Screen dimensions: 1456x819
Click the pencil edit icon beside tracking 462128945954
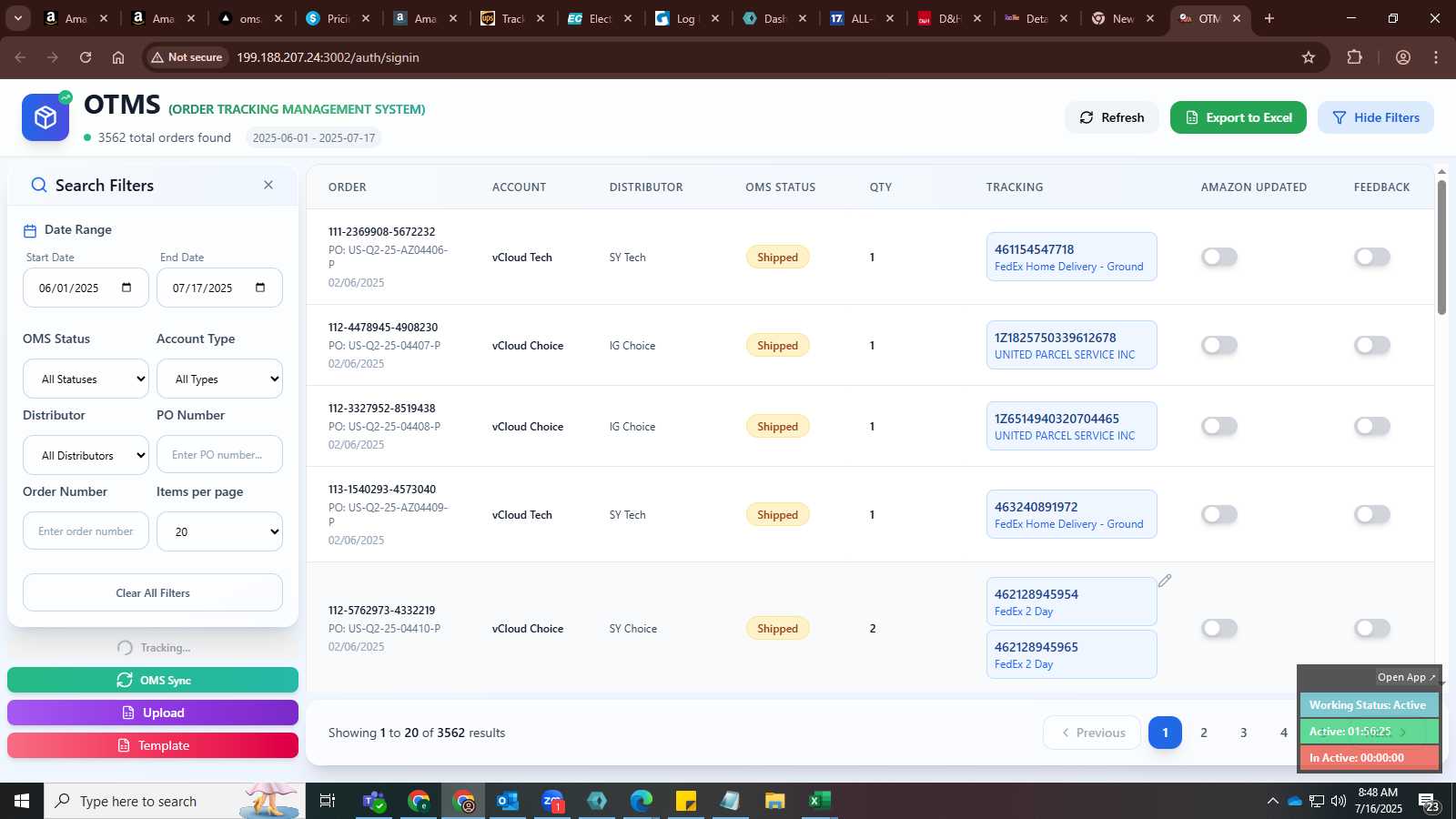(x=1165, y=581)
